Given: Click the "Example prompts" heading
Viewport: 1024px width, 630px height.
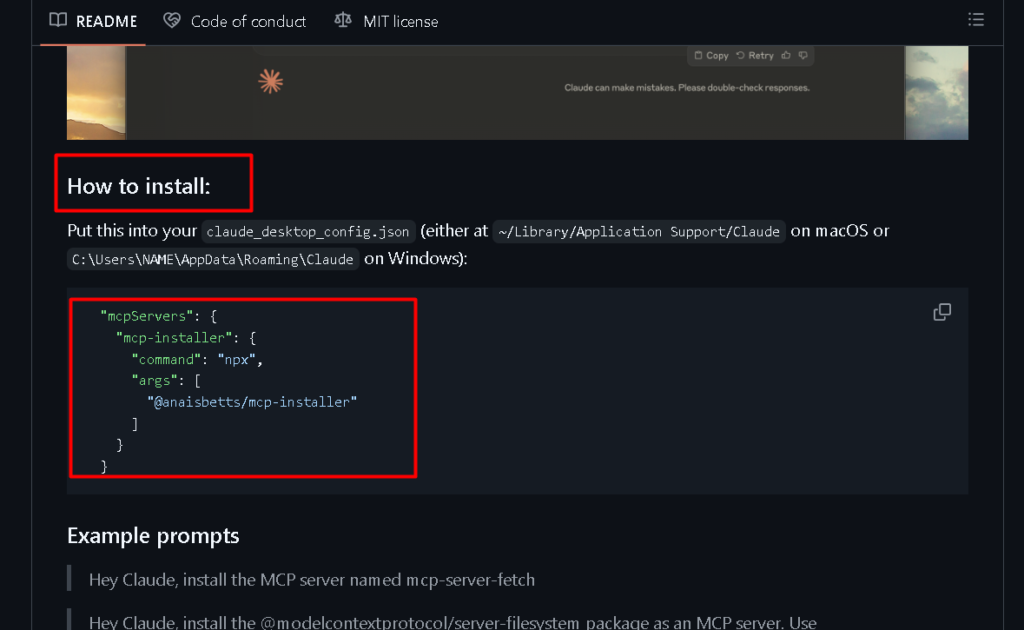Looking at the screenshot, I should click(153, 536).
